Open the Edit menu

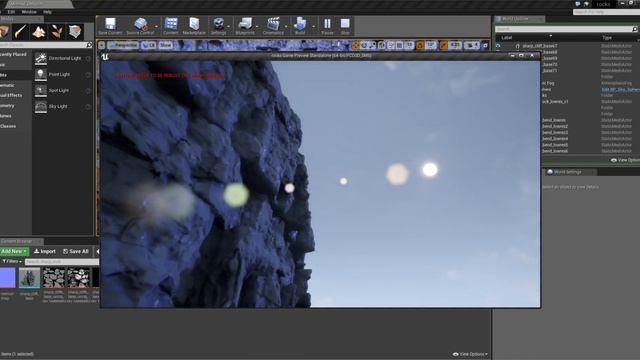click(11, 12)
